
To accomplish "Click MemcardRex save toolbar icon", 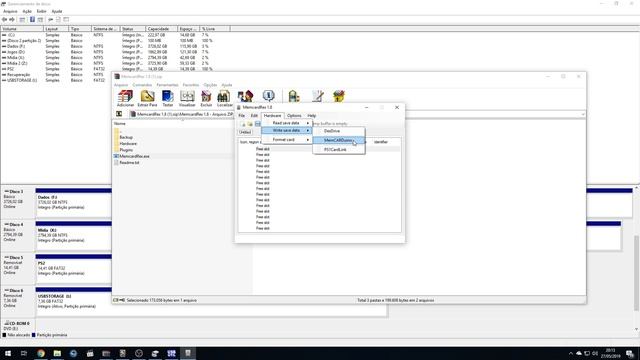I will tap(258, 124).
